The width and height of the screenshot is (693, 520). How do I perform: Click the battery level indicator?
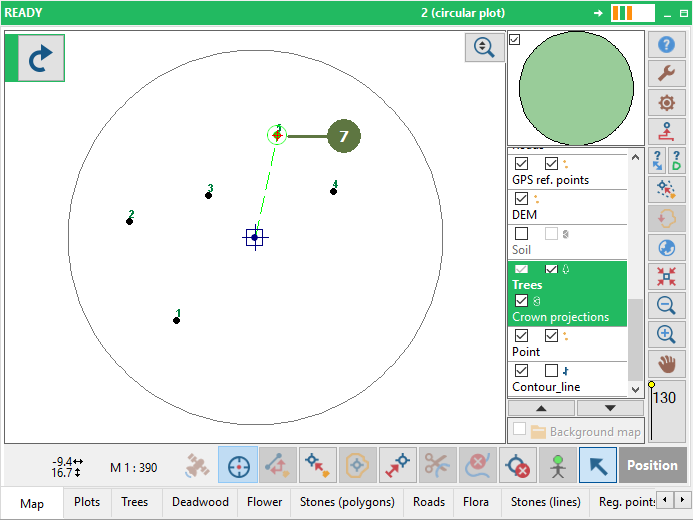tap(632, 13)
